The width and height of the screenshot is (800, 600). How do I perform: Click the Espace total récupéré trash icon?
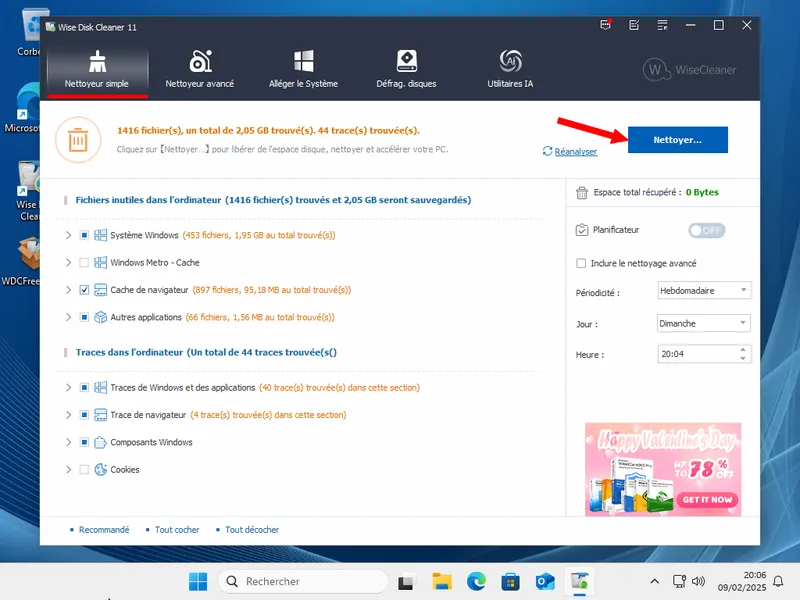pyautogui.click(x=582, y=193)
